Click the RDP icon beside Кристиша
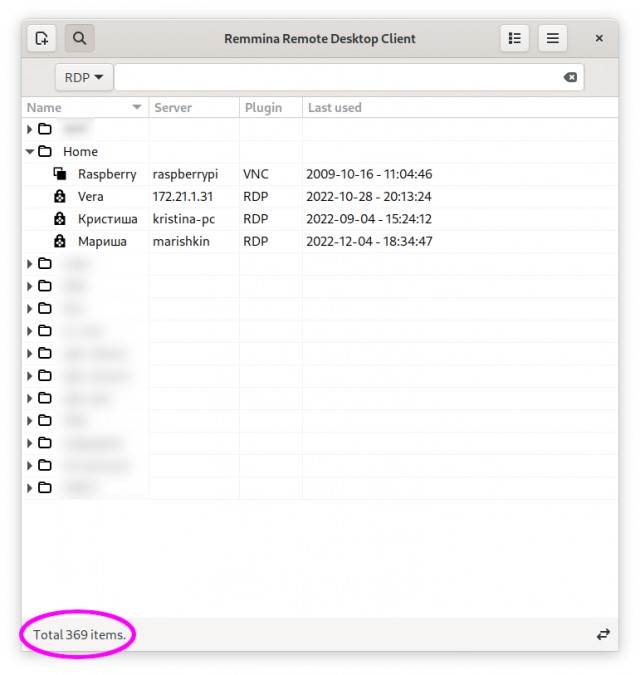The height and width of the screenshot is (675, 640). click(x=60, y=219)
